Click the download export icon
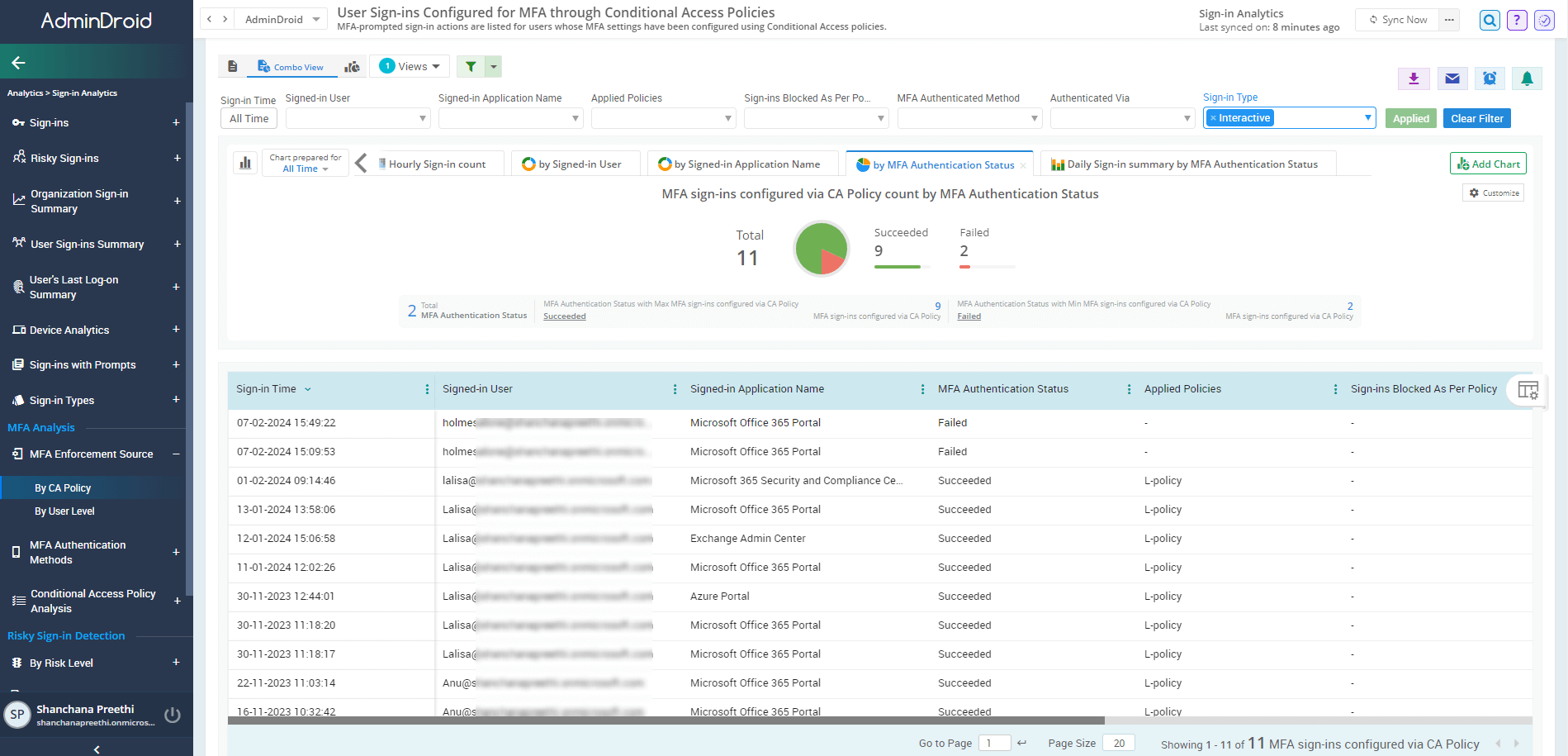 click(1414, 78)
